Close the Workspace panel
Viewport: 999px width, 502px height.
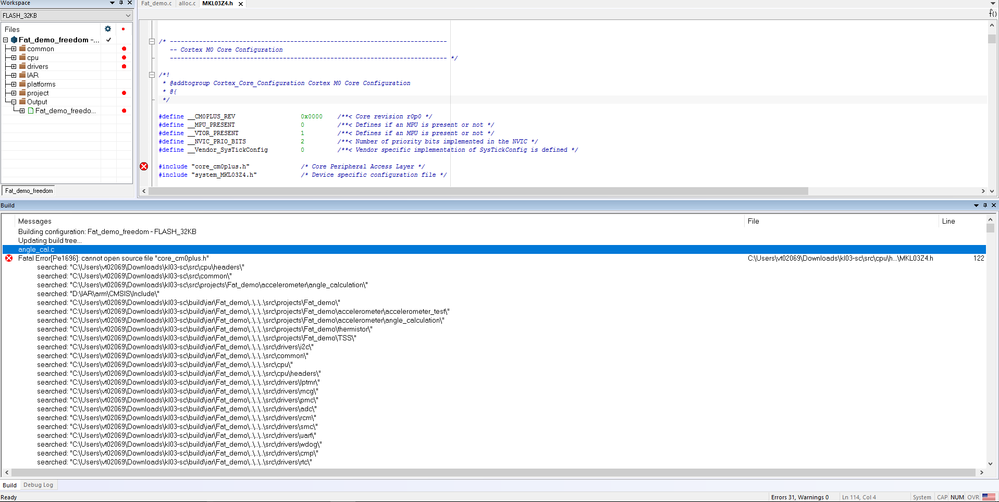pyautogui.click(x=129, y=3)
